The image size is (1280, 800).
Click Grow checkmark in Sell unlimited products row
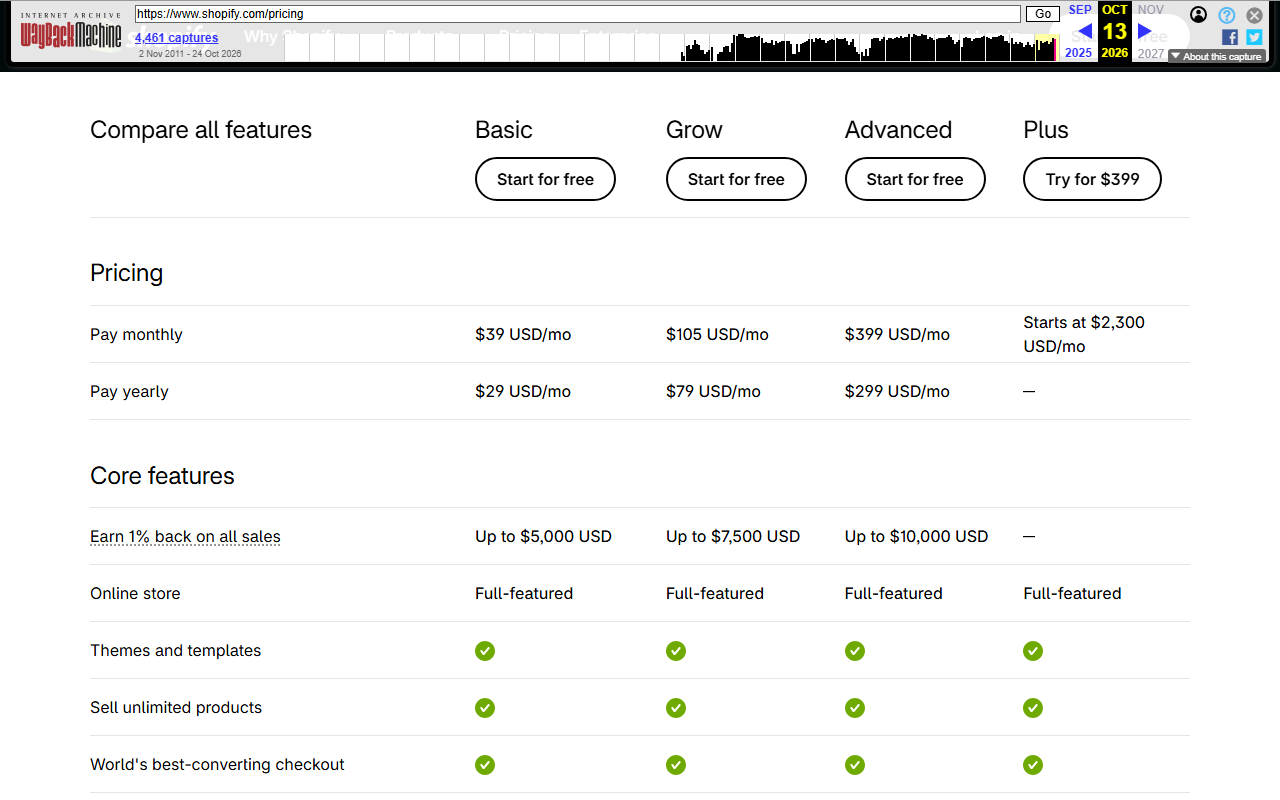click(676, 708)
